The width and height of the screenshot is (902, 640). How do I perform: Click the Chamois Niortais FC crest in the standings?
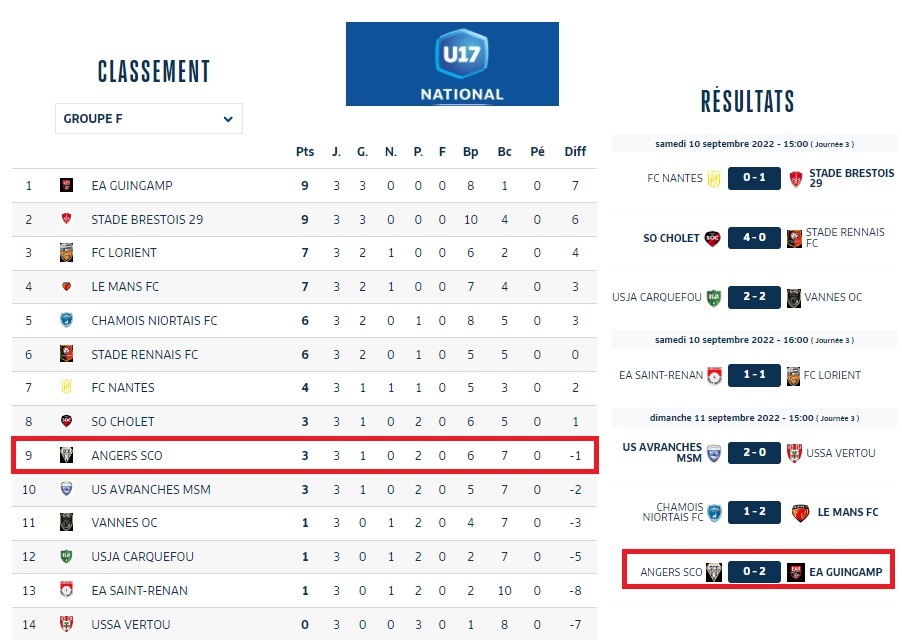(66, 321)
